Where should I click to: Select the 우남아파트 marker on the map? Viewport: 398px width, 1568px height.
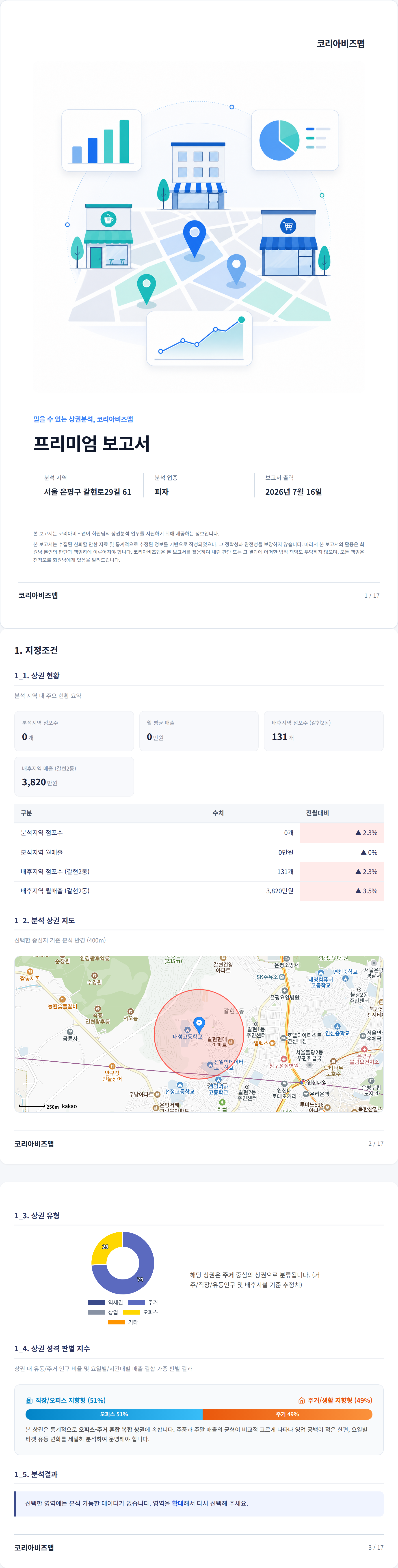tap(157, 1095)
